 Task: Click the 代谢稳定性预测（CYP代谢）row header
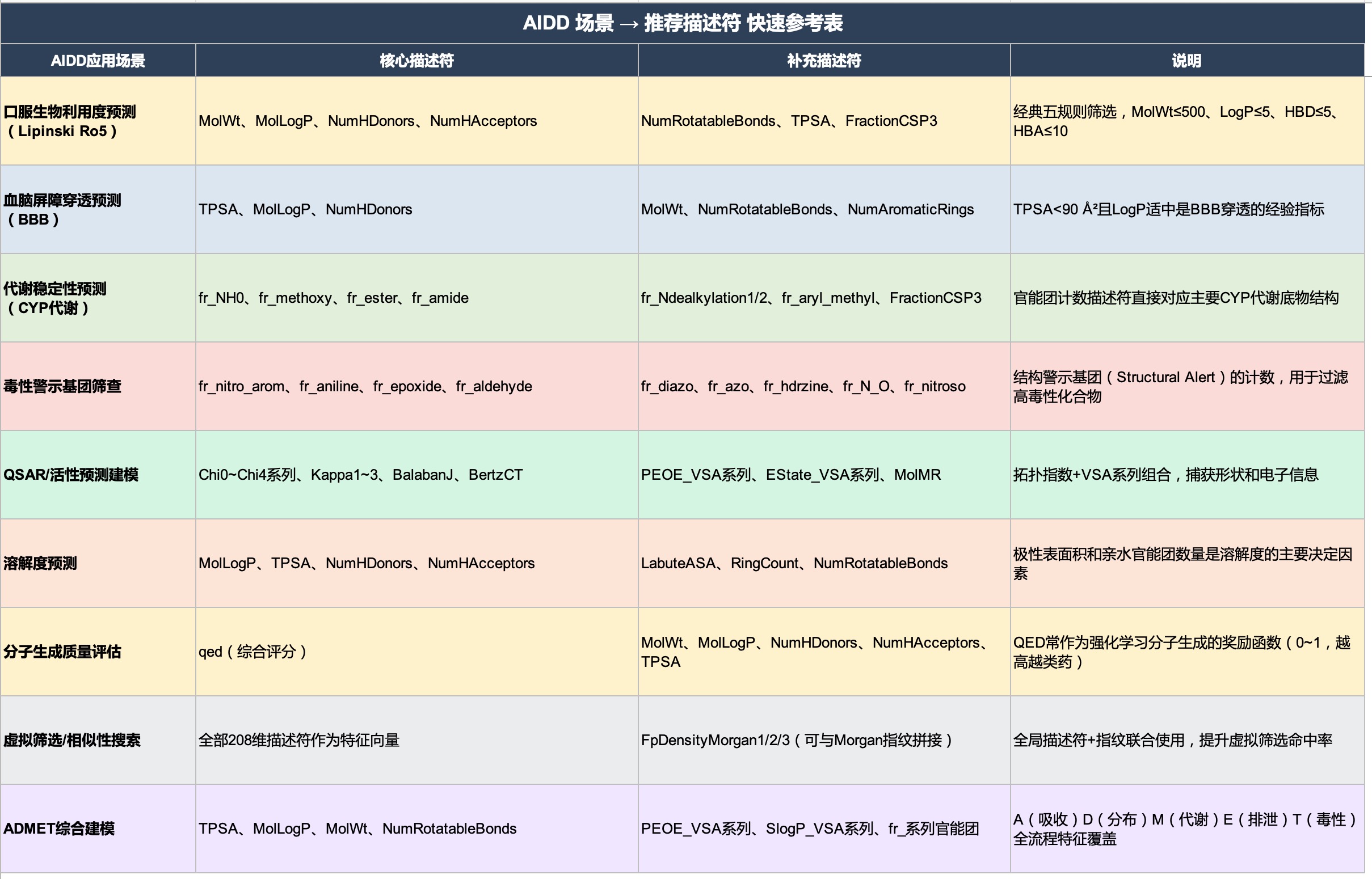click(x=97, y=298)
